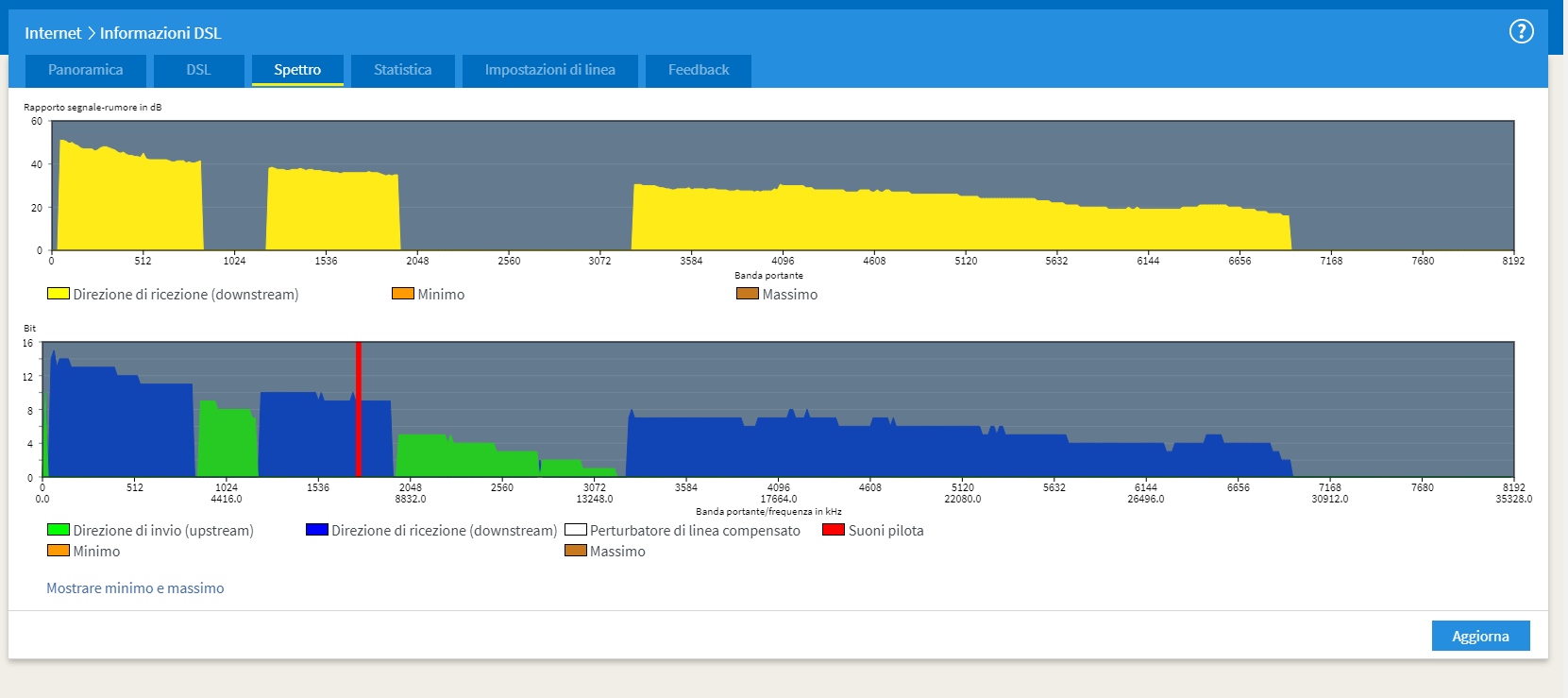Viewport: 1568px width, 698px height.
Task: Click white Perturbatore di linea compensato swatch
Action: (x=576, y=530)
